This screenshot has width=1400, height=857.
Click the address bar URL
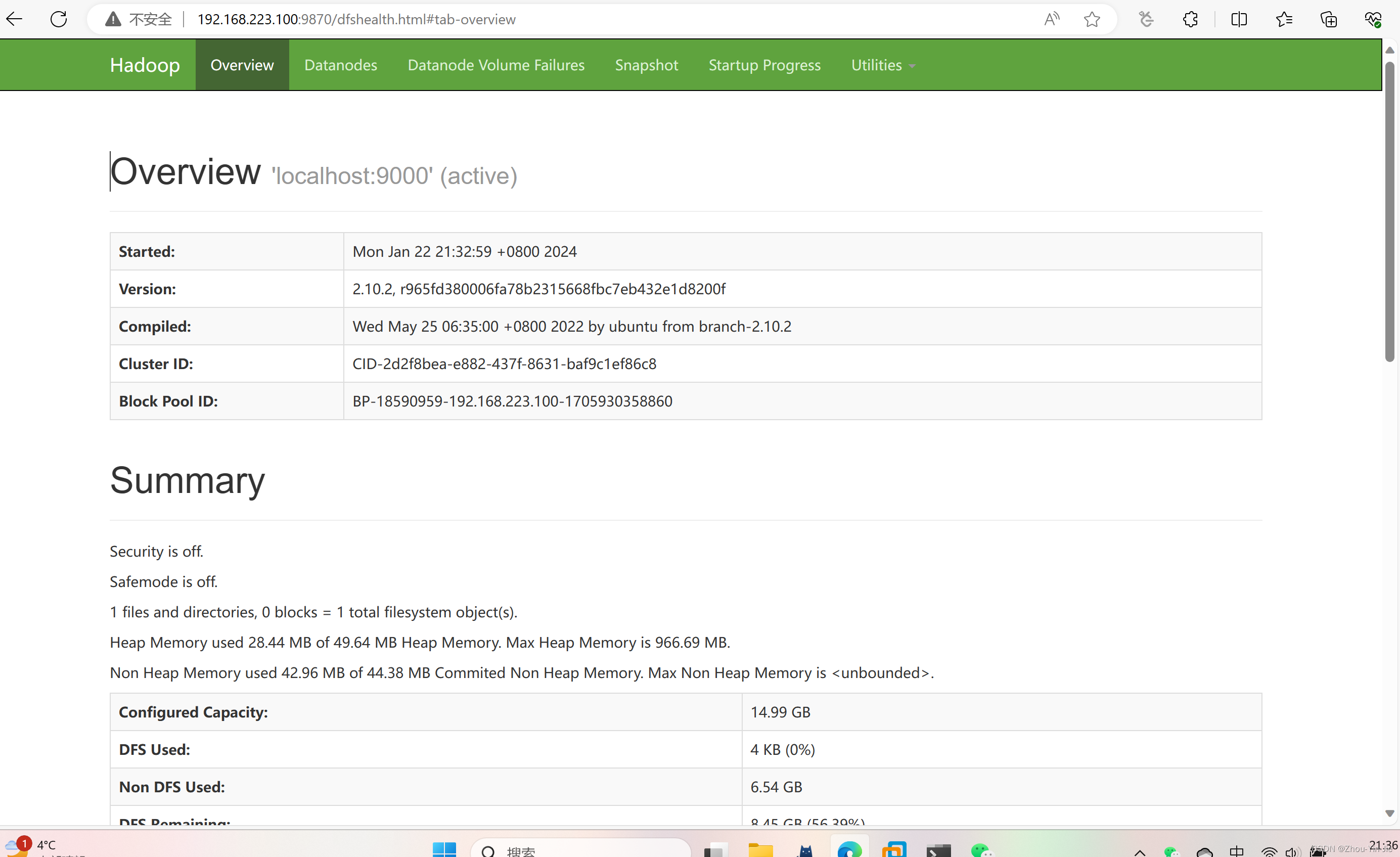pos(356,19)
